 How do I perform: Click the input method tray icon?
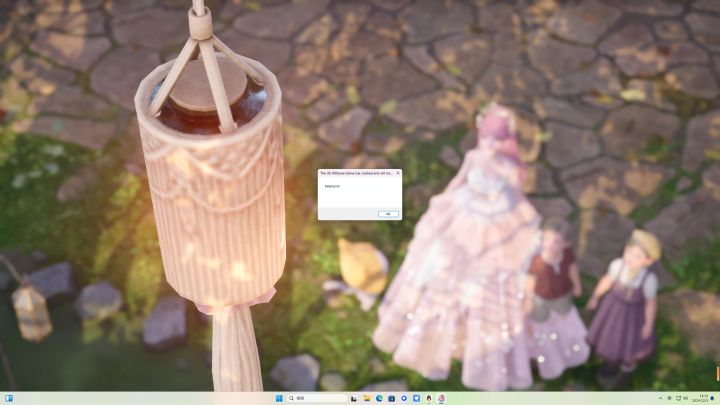669,398
